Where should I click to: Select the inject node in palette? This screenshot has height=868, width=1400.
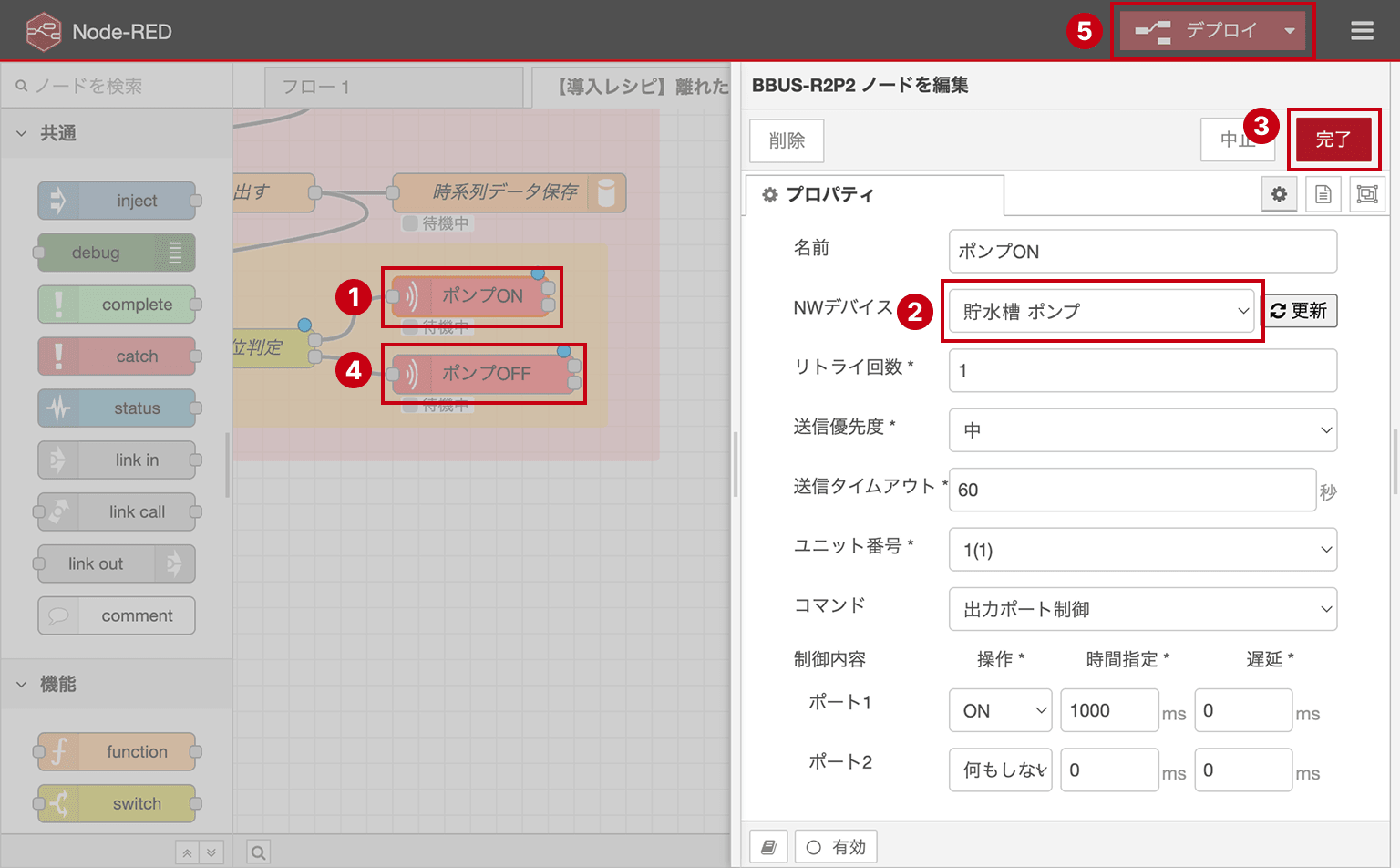tap(117, 201)
